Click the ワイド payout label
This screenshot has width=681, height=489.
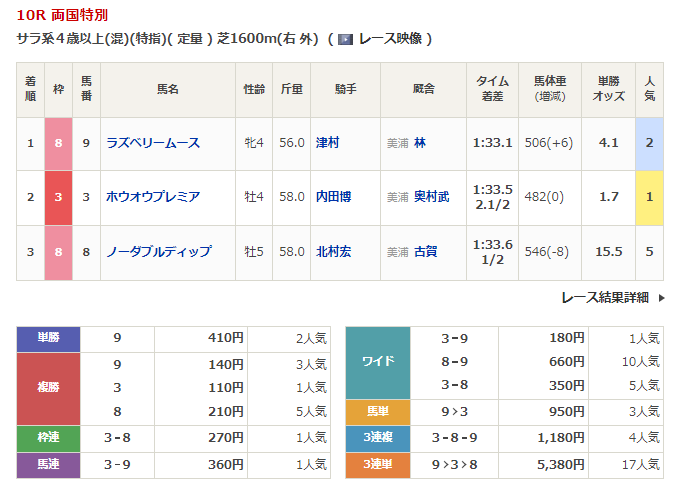[x=377, y=361]
